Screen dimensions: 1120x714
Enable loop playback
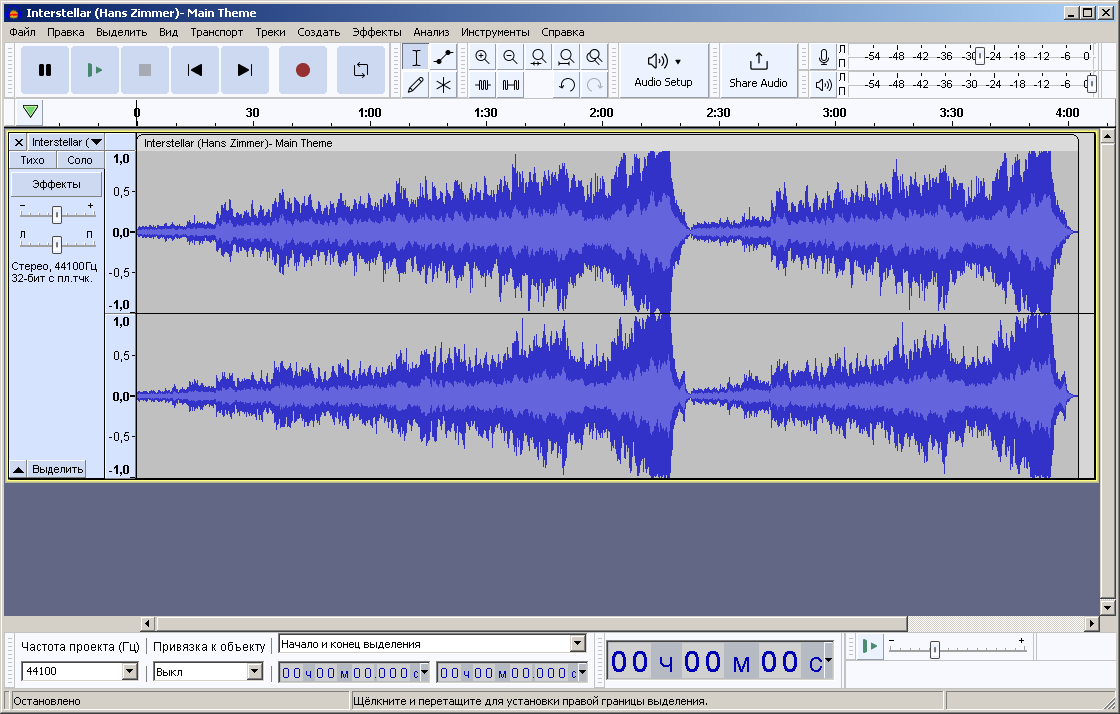[x=360, y=70]
